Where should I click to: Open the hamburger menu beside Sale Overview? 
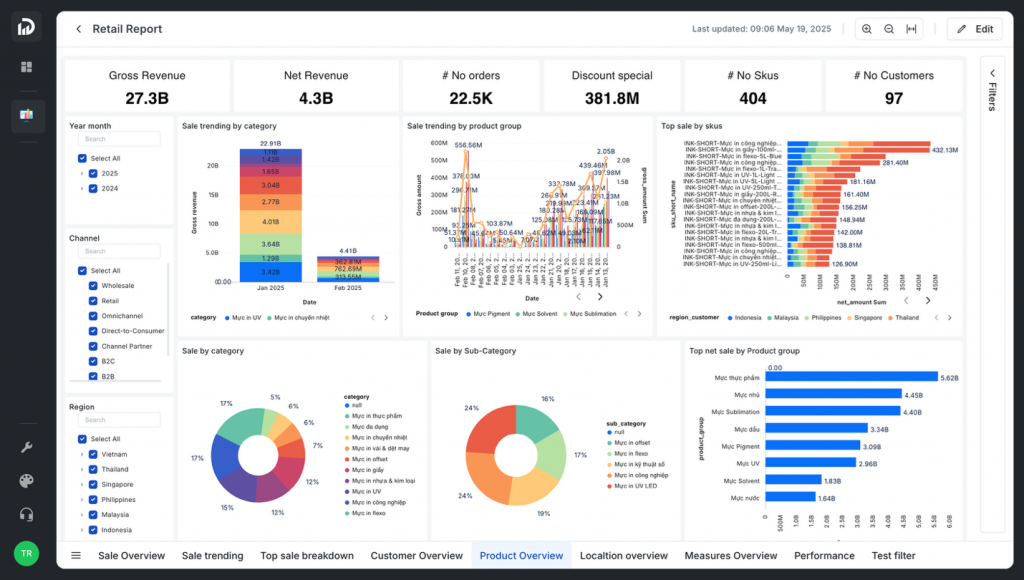click(76, 555)
